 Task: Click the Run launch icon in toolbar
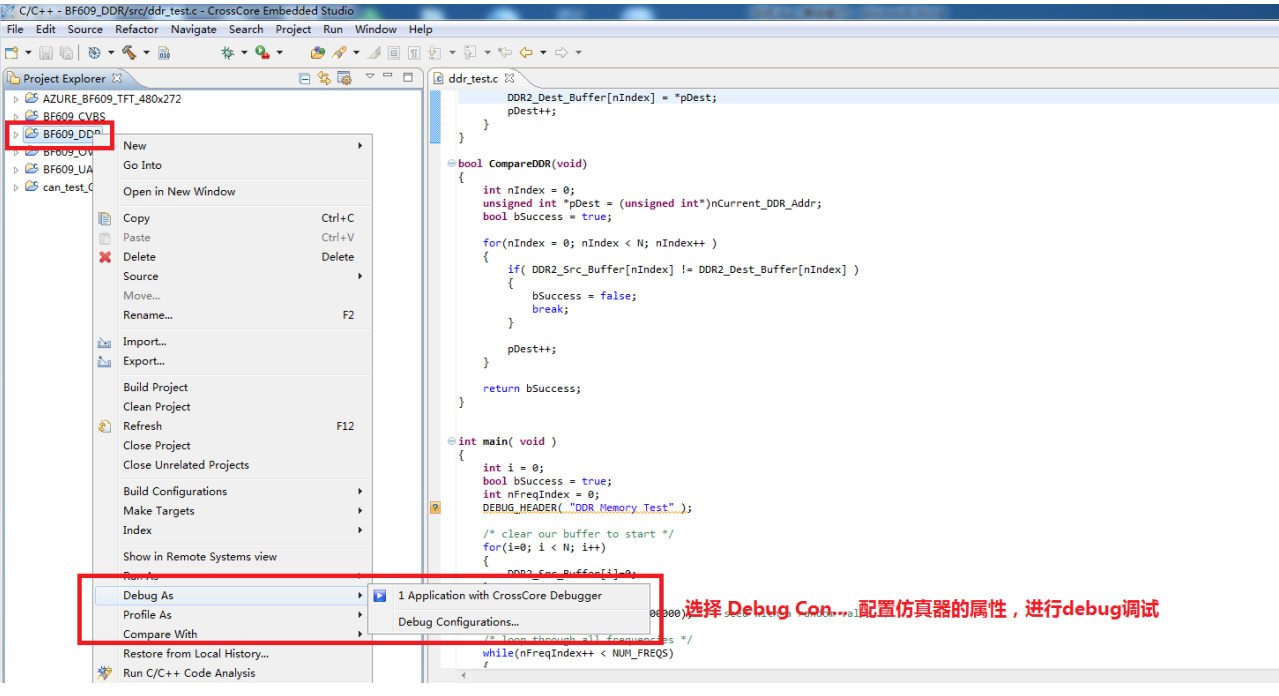coord(262,52)
